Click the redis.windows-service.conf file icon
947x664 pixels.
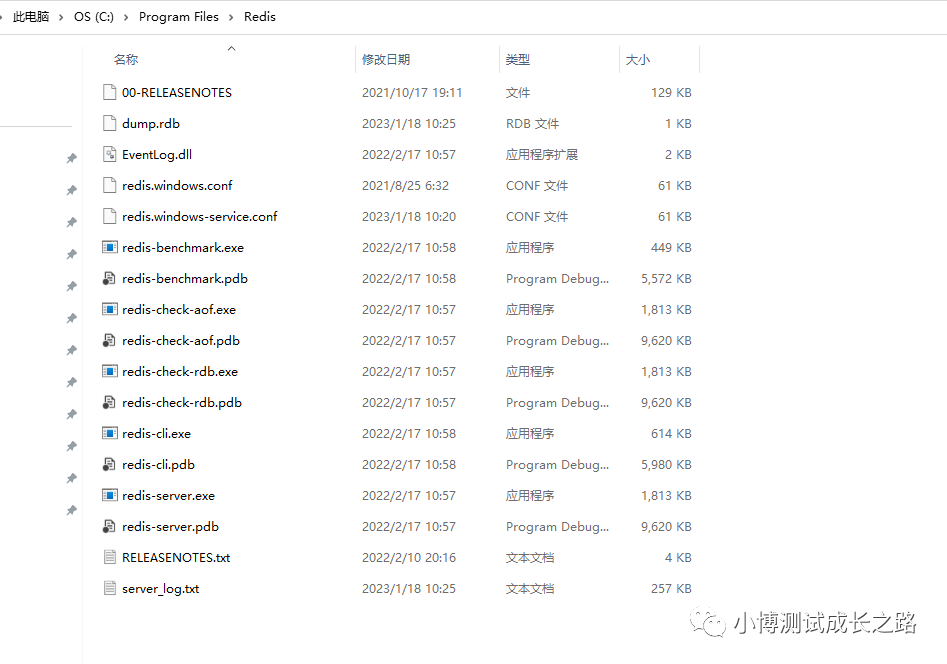click(x=109, y=216)
